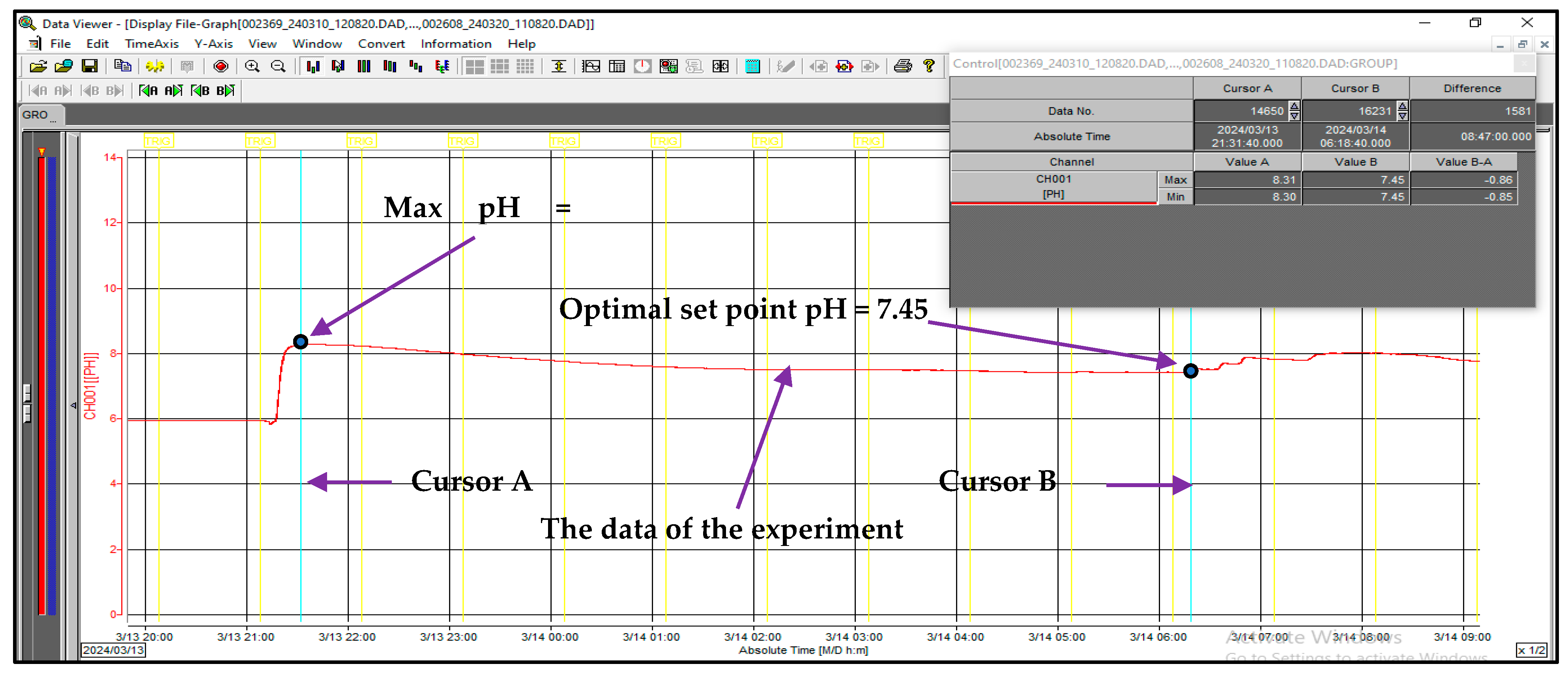Select the fine grid layout icon
Screen dimensions: 1568x677
[525, 66]
